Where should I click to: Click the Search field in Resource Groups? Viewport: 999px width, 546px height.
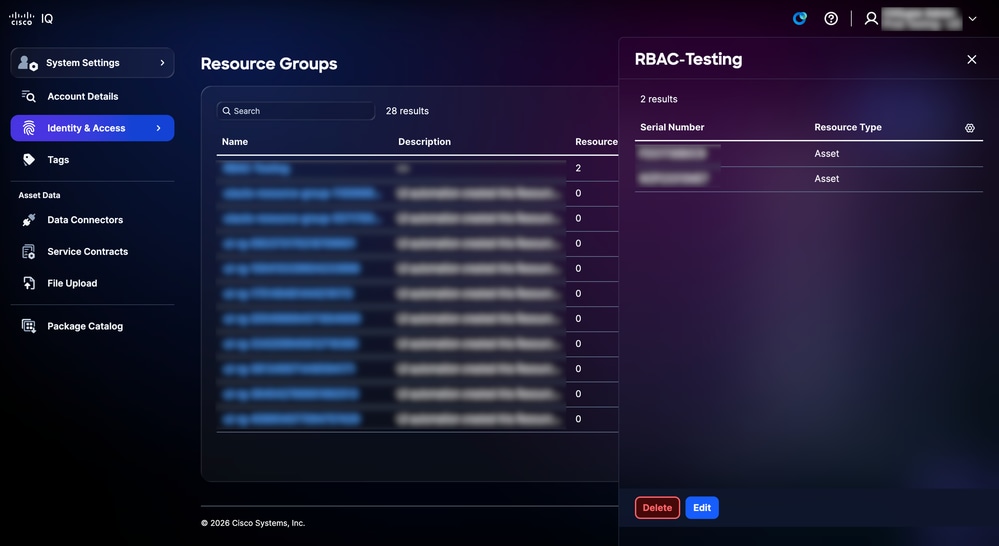point(296,111)
